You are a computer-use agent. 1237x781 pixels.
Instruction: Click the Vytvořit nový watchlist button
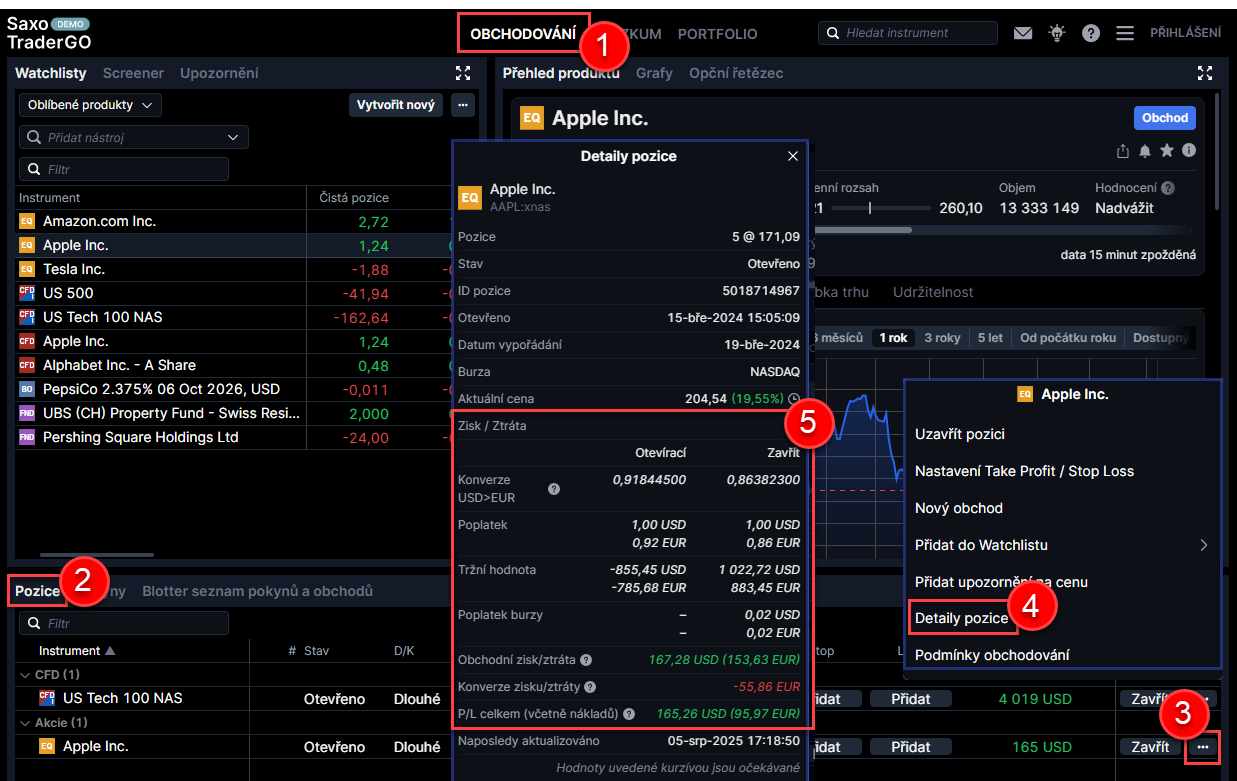point(396,104)
